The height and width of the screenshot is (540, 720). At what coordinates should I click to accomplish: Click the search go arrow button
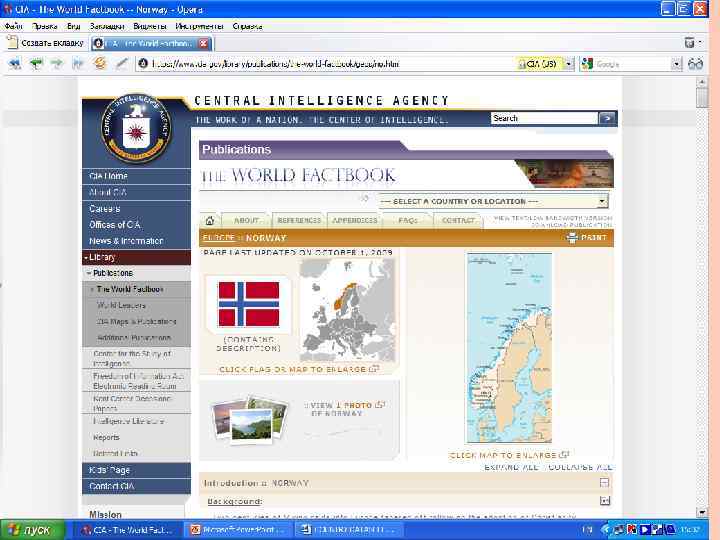(607, 118)
